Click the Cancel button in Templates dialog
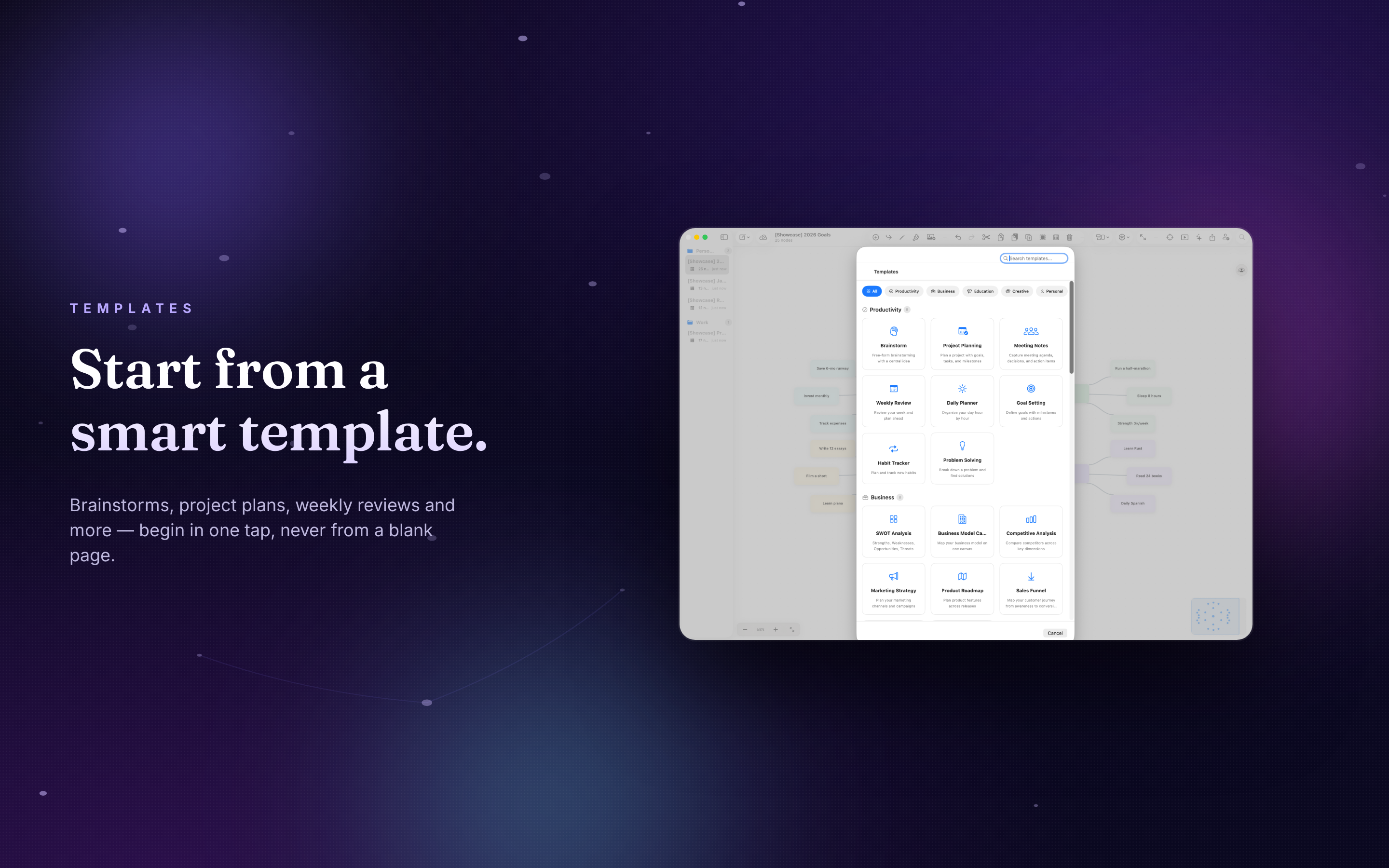The image size is (1389, 868). (1055, 633)
